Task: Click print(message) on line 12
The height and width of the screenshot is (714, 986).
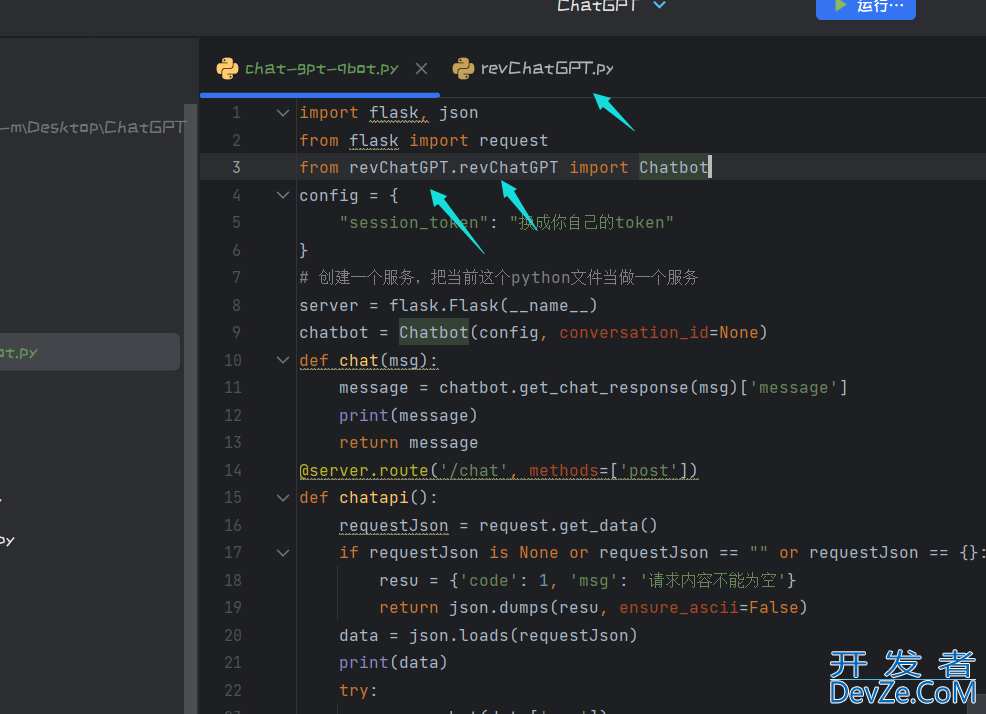Action: [408, 415]
